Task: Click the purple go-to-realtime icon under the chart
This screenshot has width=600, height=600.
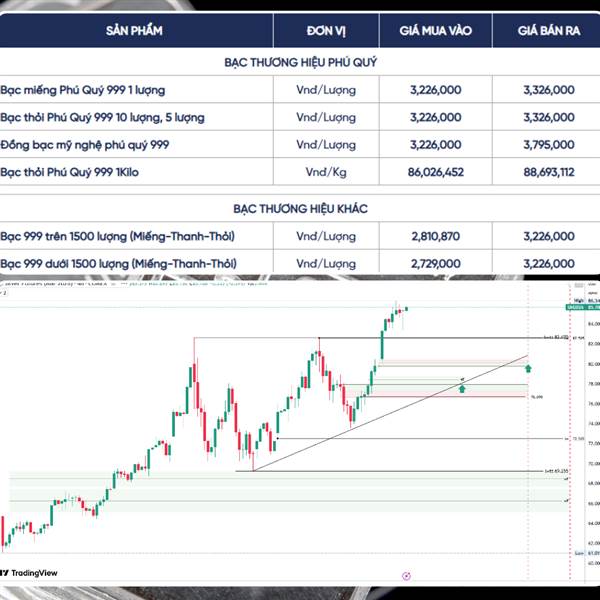Action: pos(406,576)
